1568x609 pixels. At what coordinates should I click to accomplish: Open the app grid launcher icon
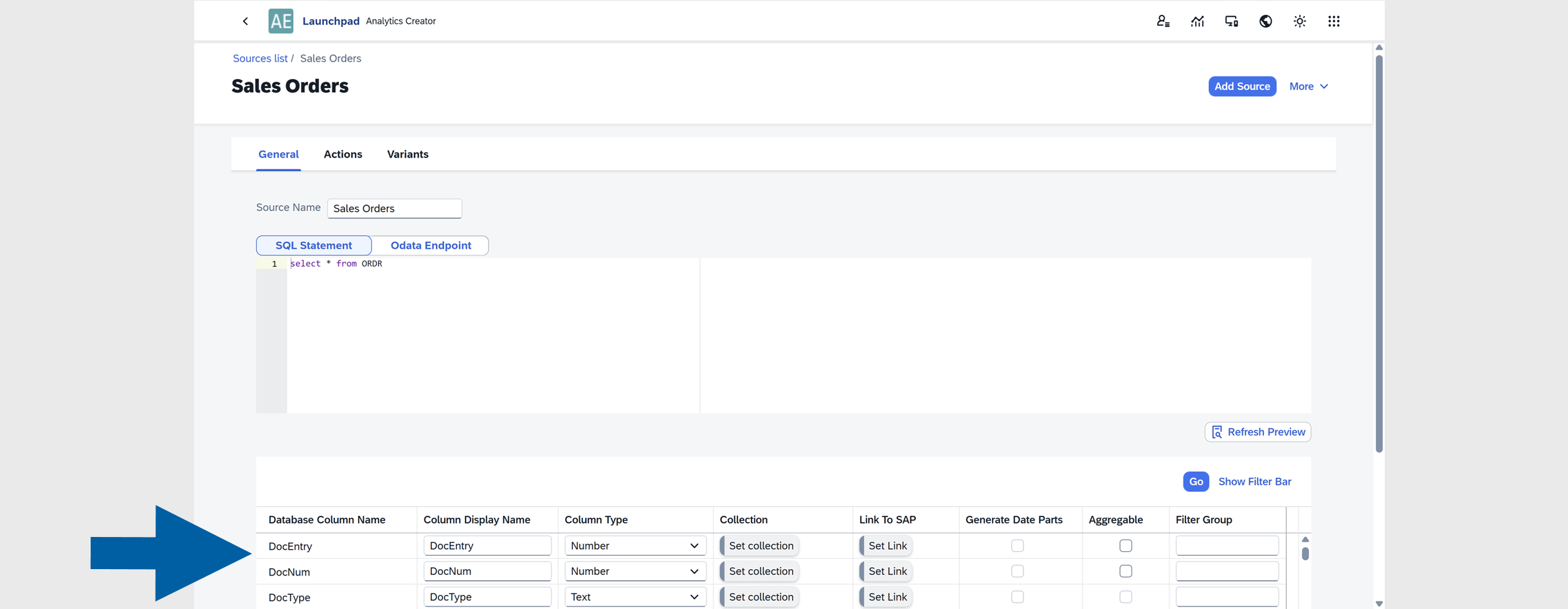click(x=1334, y=21)
